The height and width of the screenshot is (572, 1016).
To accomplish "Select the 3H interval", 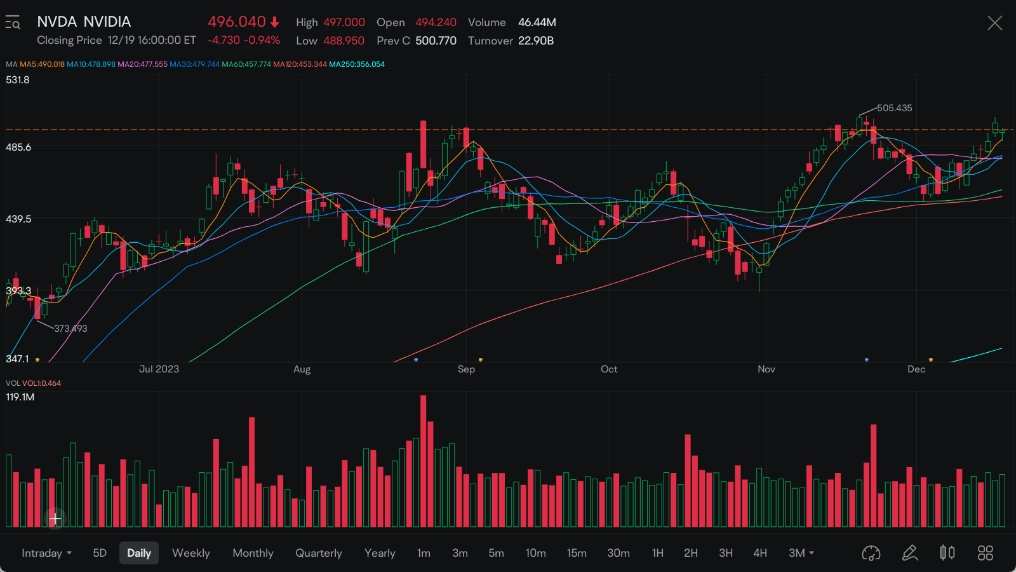I will (x=725, y=553).
